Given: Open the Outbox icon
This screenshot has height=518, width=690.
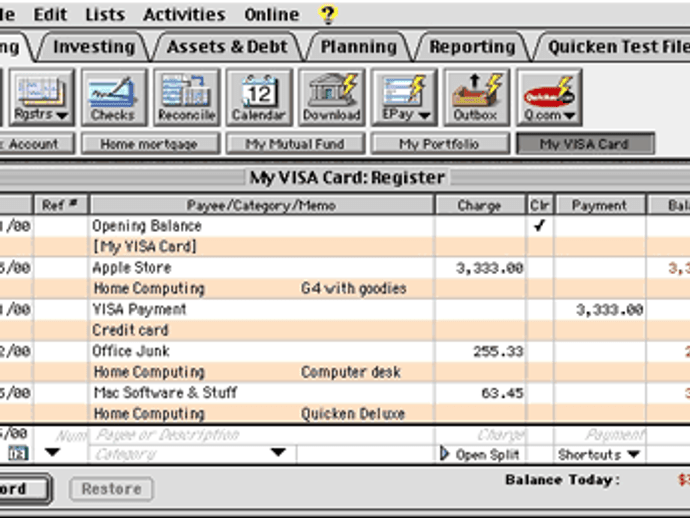Looking at the screenshot, I should (476, 97).
